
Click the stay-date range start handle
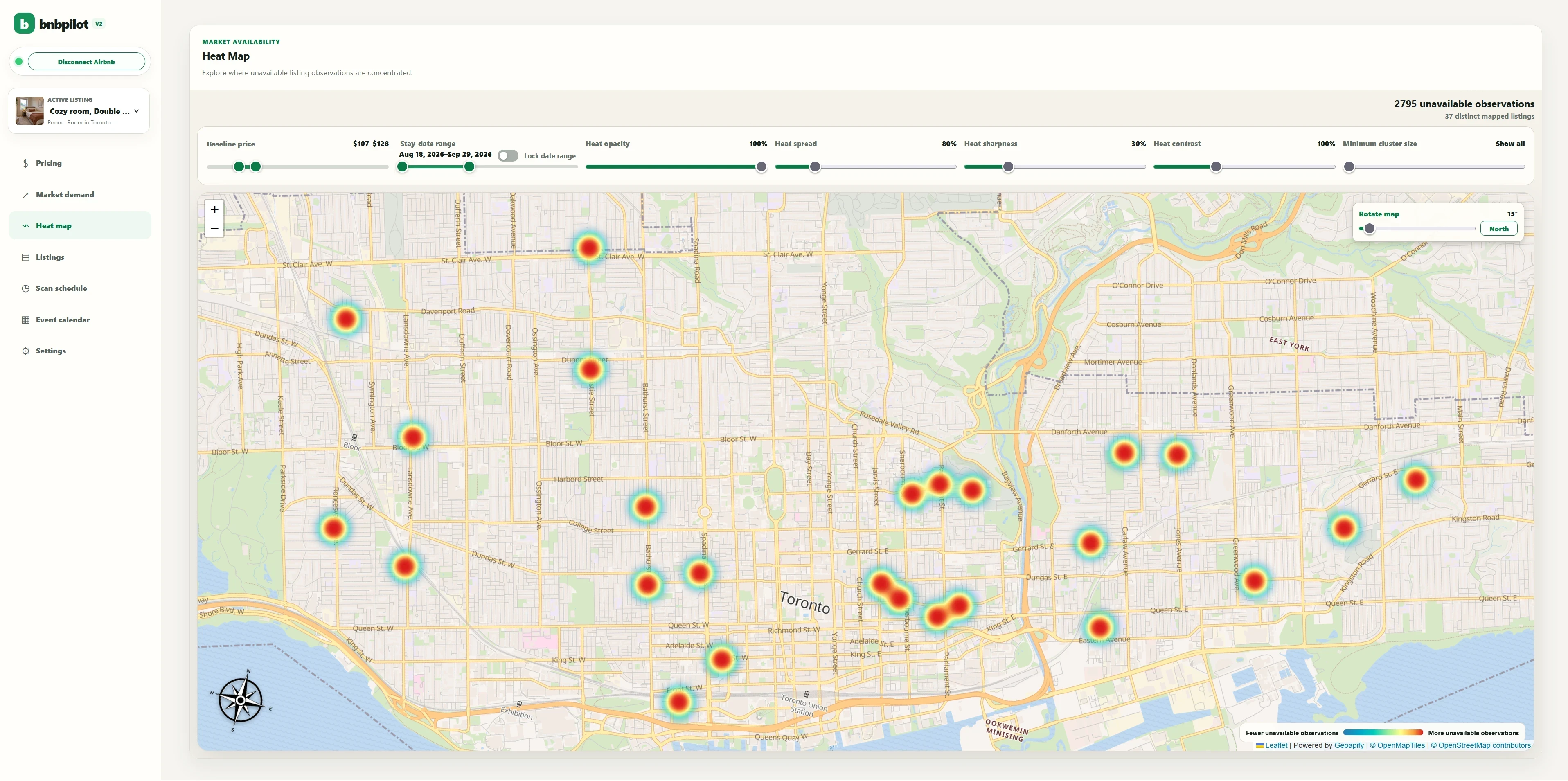pyautogui.click(x=402, y=167)
